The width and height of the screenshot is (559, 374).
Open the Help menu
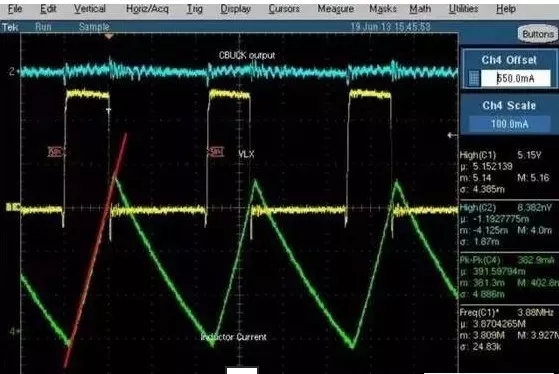click(506, 9)
